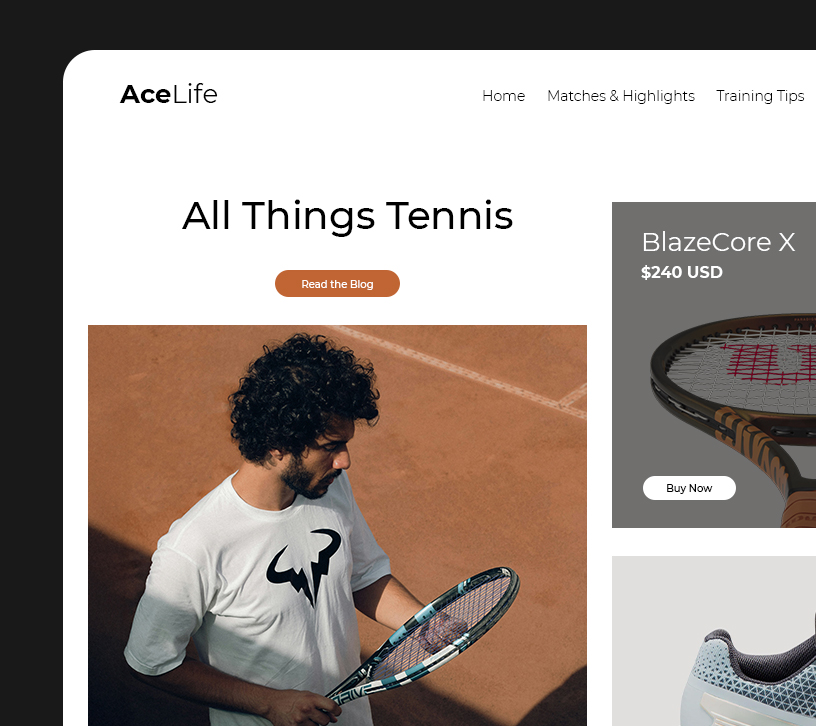Viewport: 816px width, 726px height.
Task: Select the BlazeCore X product title
Action: point(718,242)
